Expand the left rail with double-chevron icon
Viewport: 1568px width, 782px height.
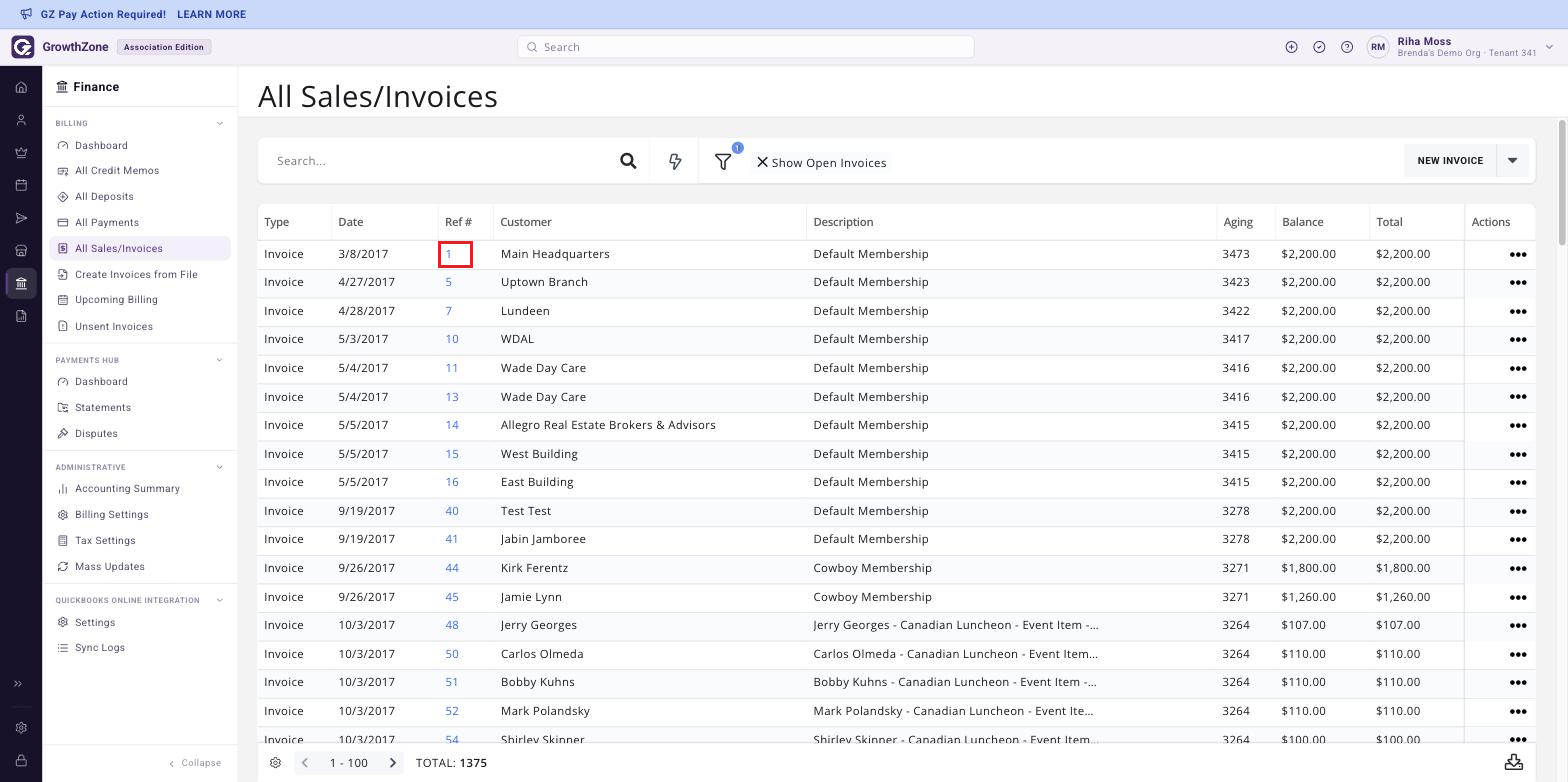pos(18,684)
